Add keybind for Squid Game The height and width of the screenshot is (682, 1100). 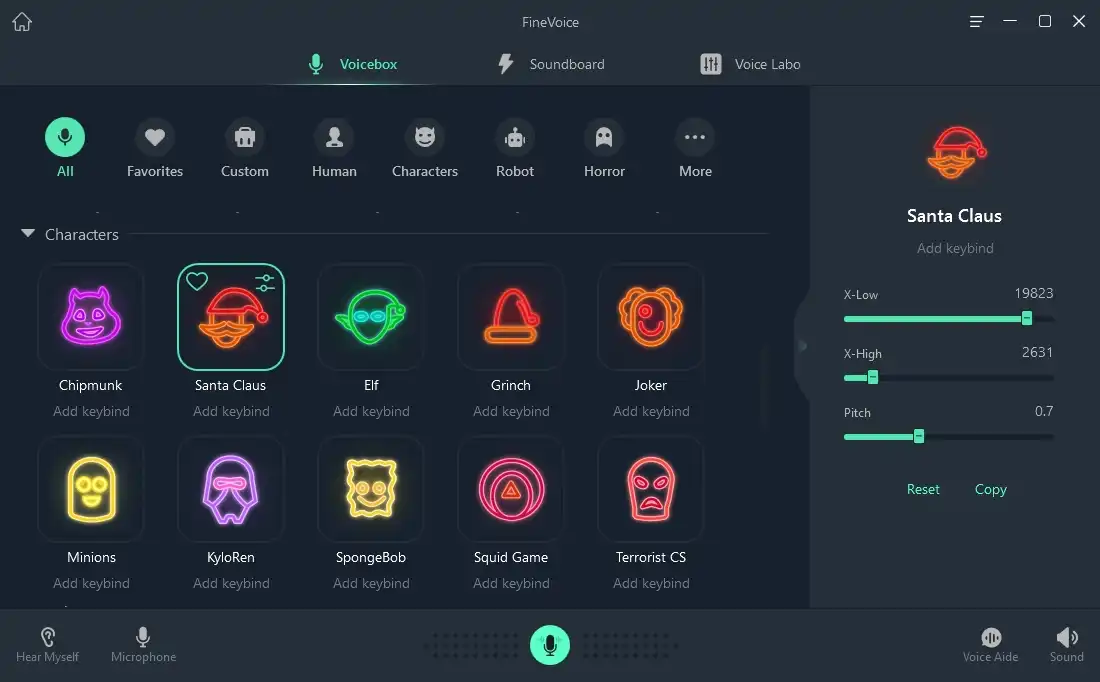click(511, 583)
